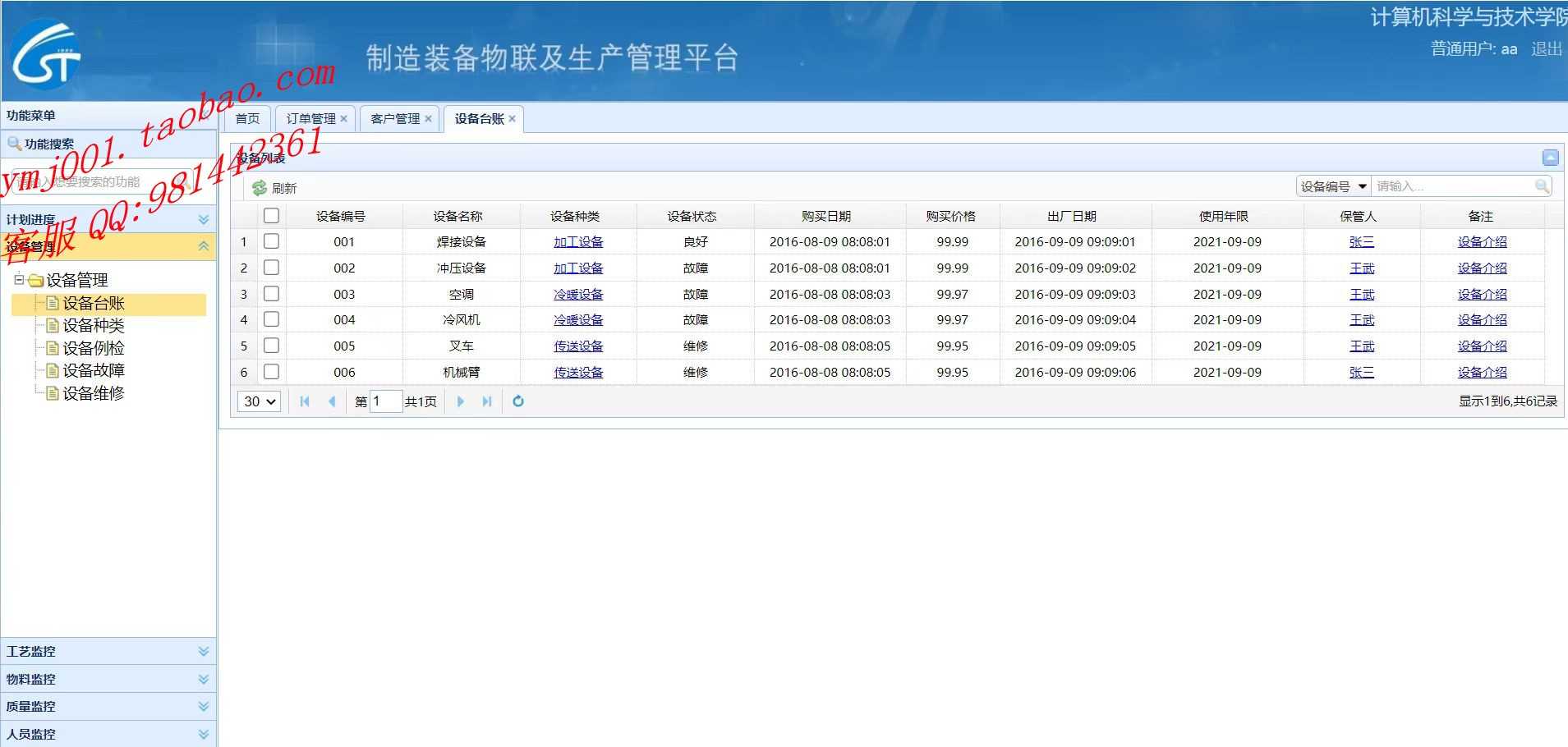Open 设备台账 in the tree
Viewport: 1568px width, 747px height.
(94, 304)
